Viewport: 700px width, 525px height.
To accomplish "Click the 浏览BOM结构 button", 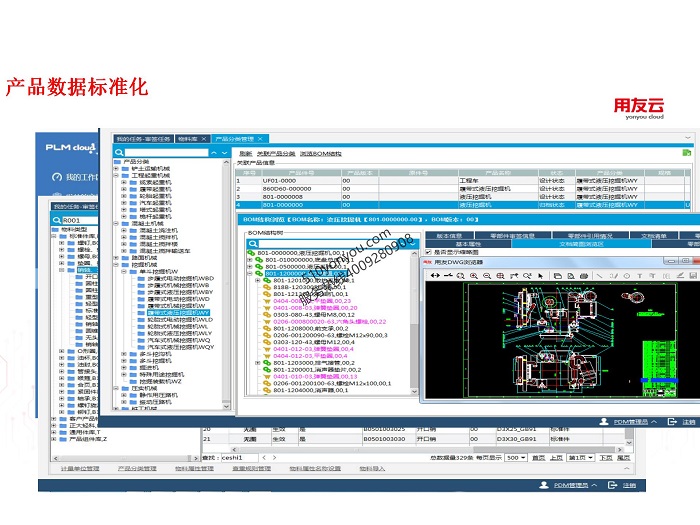I will click(x=320, y=153).
